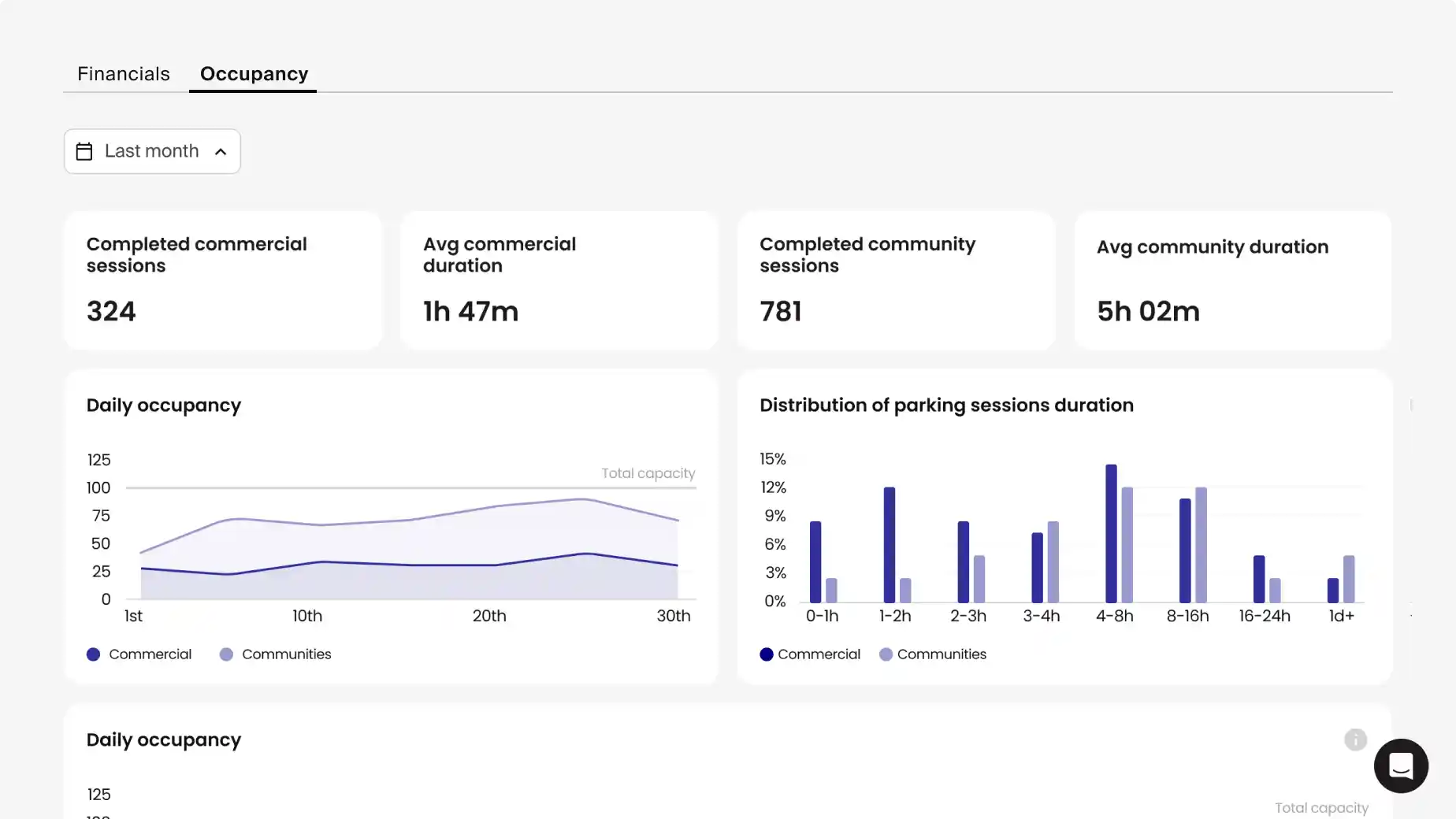Collapse the date filter chevron arrow

click(x=221, y=151)
